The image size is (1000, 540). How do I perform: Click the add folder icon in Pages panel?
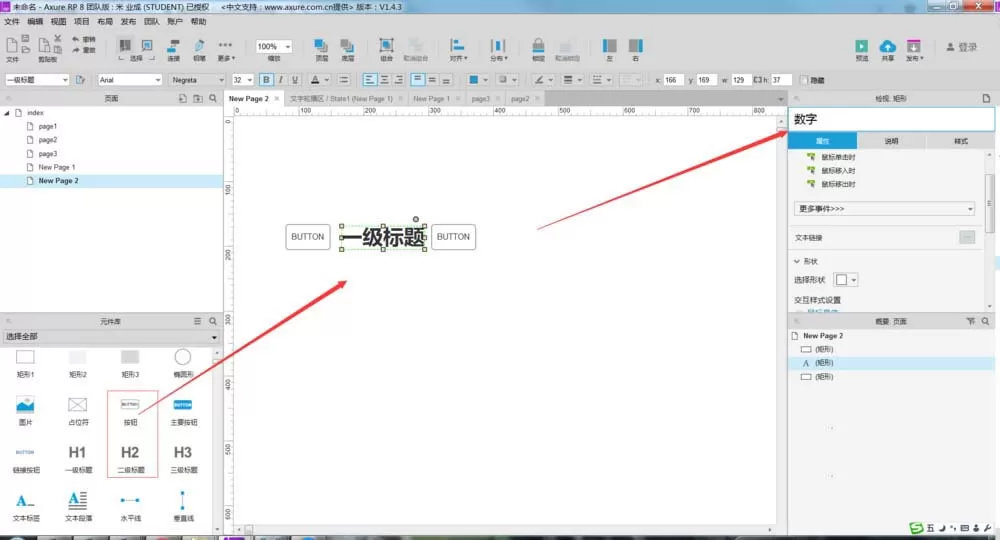[198, 98]
